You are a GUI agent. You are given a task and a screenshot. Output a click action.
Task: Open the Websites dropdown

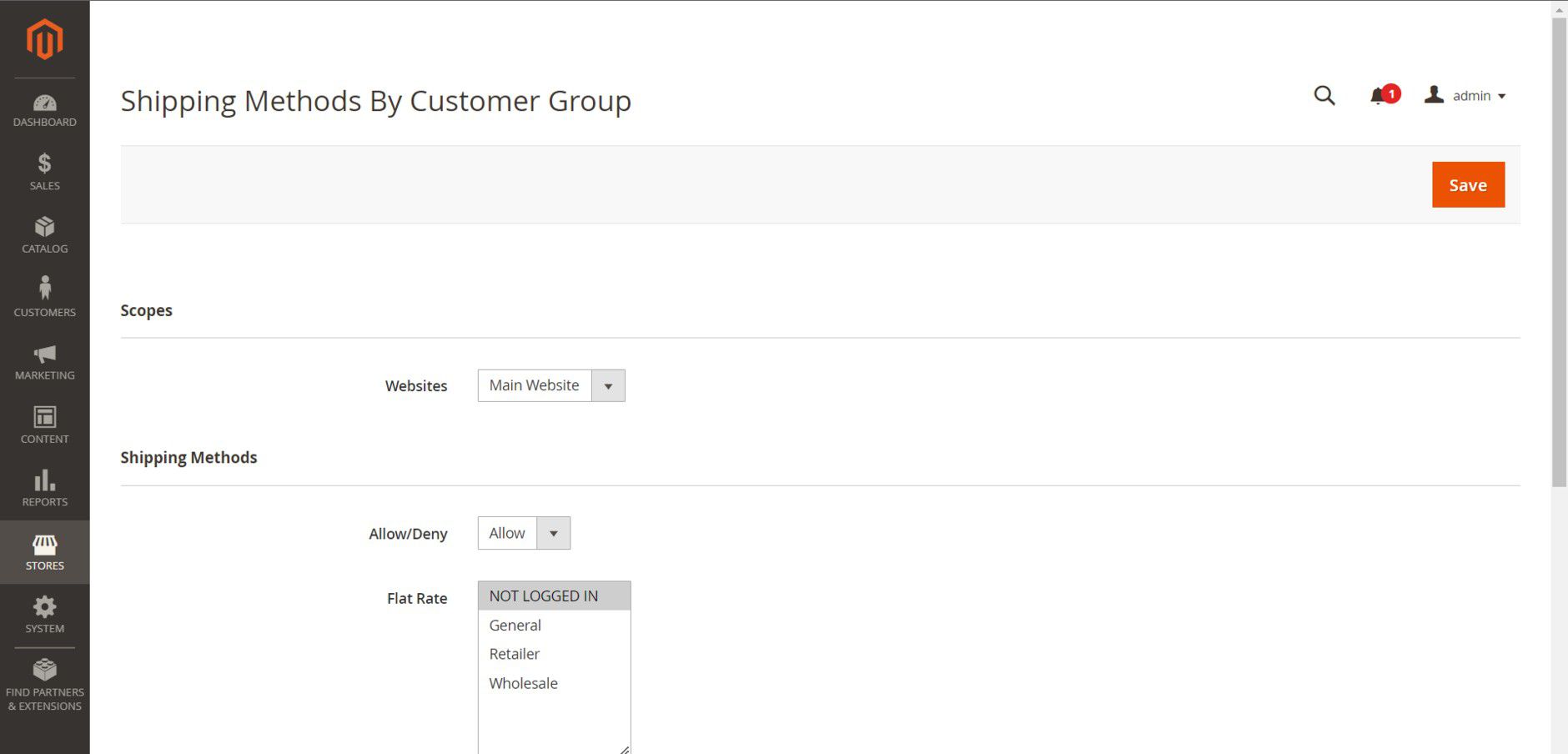tap(550, 385)
